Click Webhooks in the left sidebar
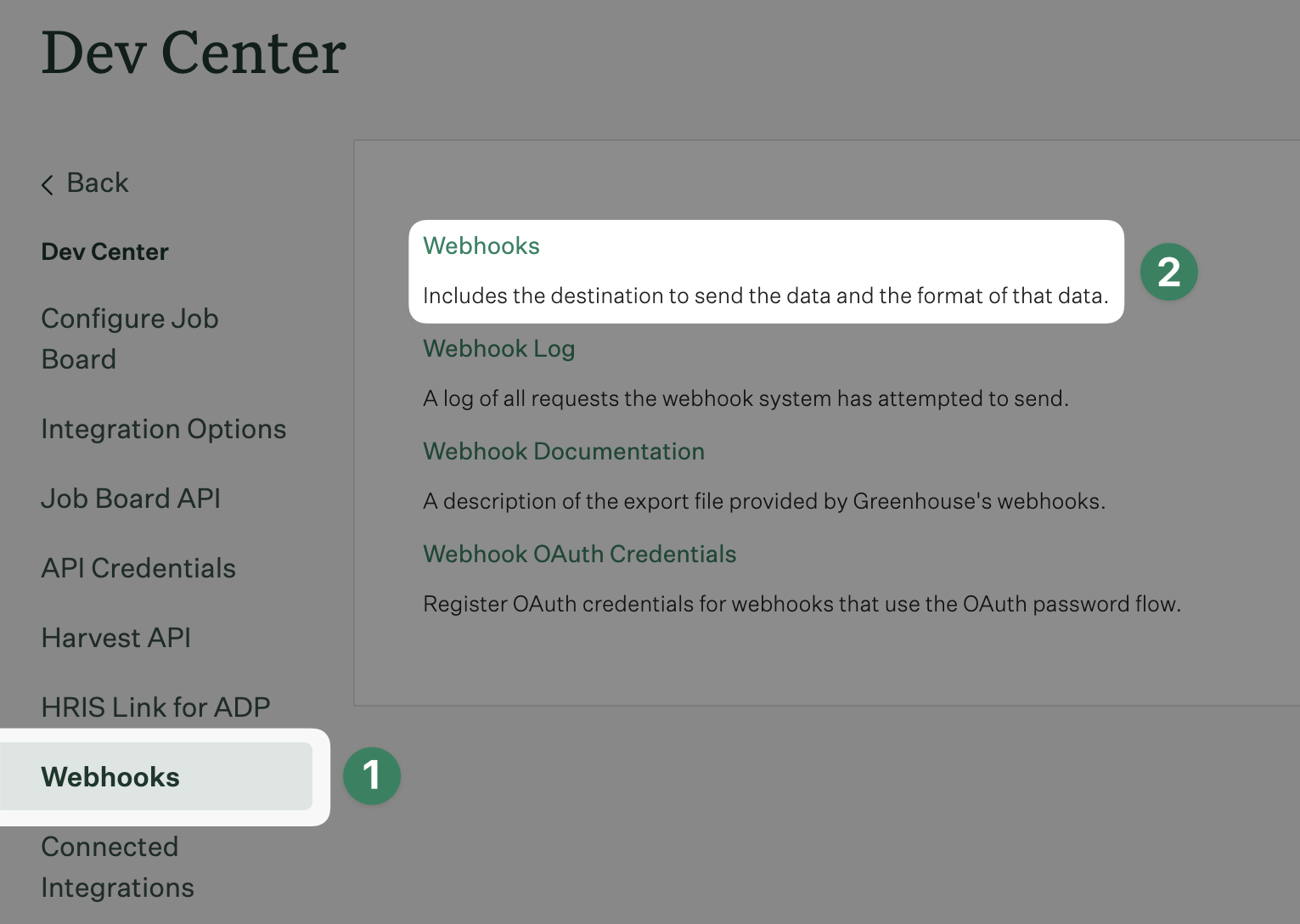This screenshot has height=924, width=1300. pos(110,777)
